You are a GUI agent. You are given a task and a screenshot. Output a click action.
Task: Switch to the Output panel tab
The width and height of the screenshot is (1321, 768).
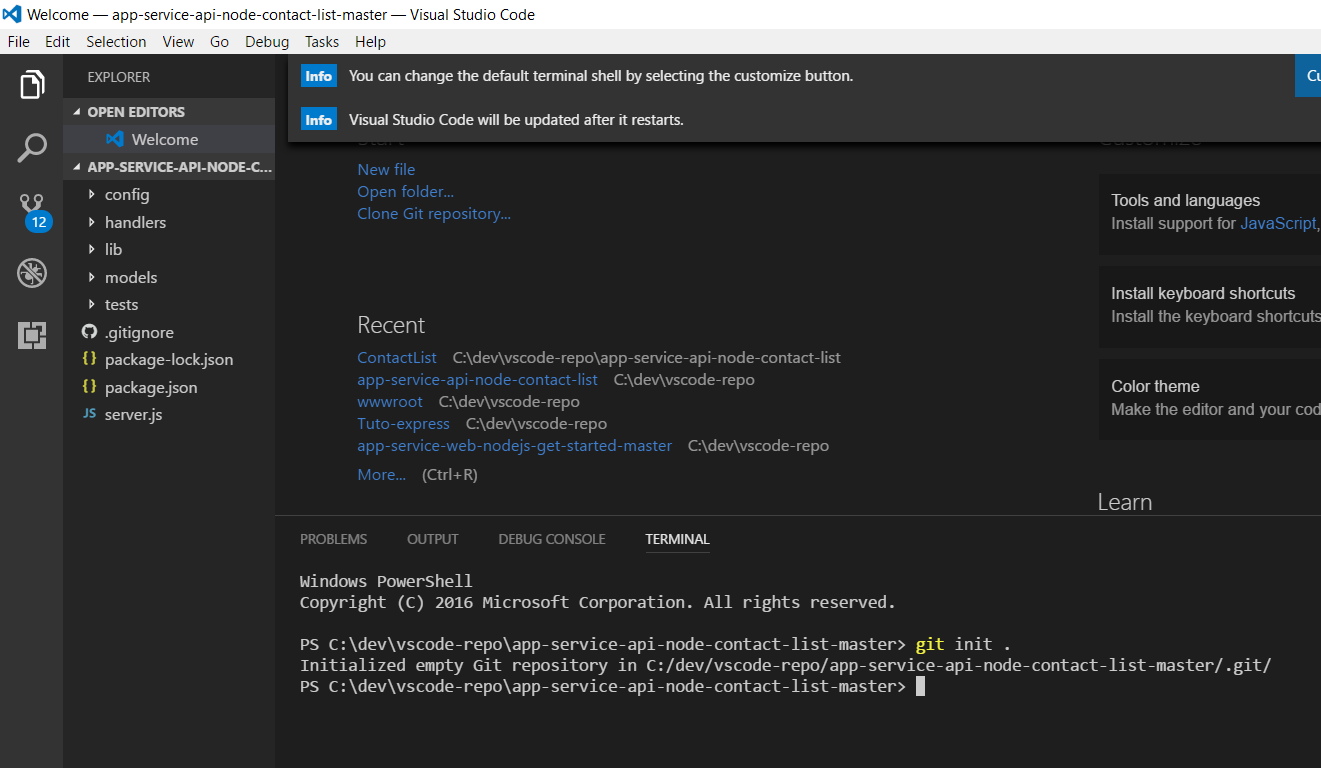point(433,539)
